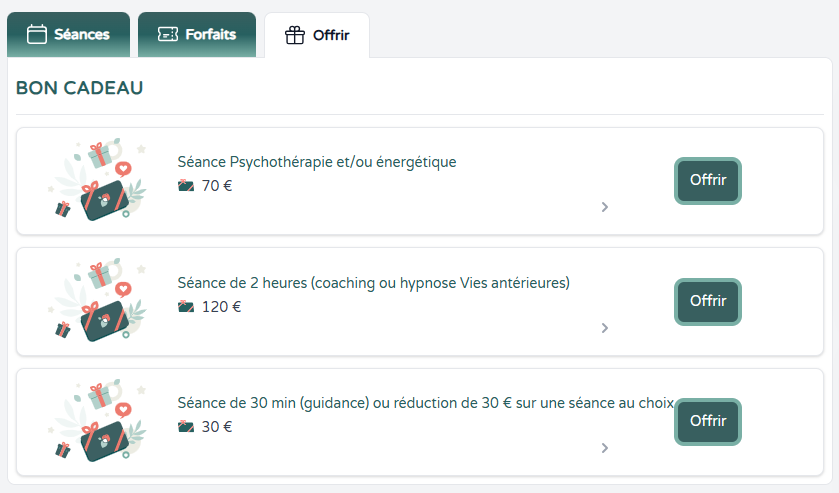This screenshot has width=839, height=493.
Task: Click the gift card icon beside 70 €
Action: point(186,185)
